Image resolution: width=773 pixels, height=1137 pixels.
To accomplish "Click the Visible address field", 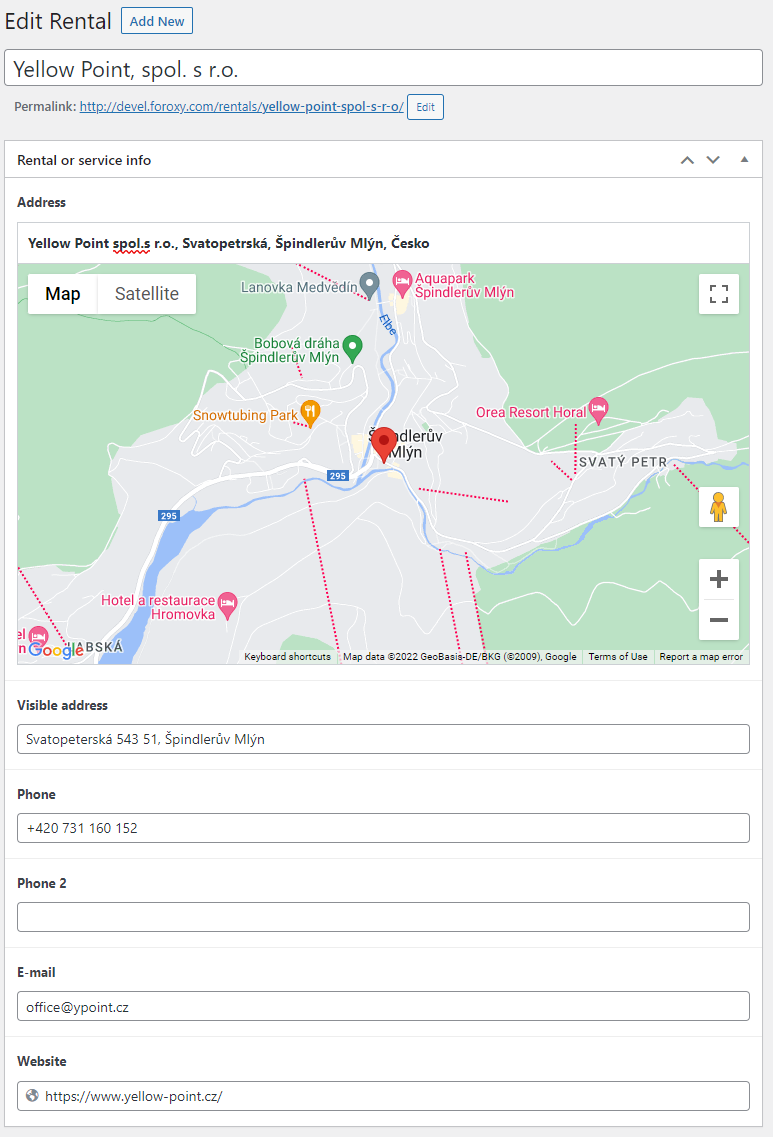I will (383, 739).
